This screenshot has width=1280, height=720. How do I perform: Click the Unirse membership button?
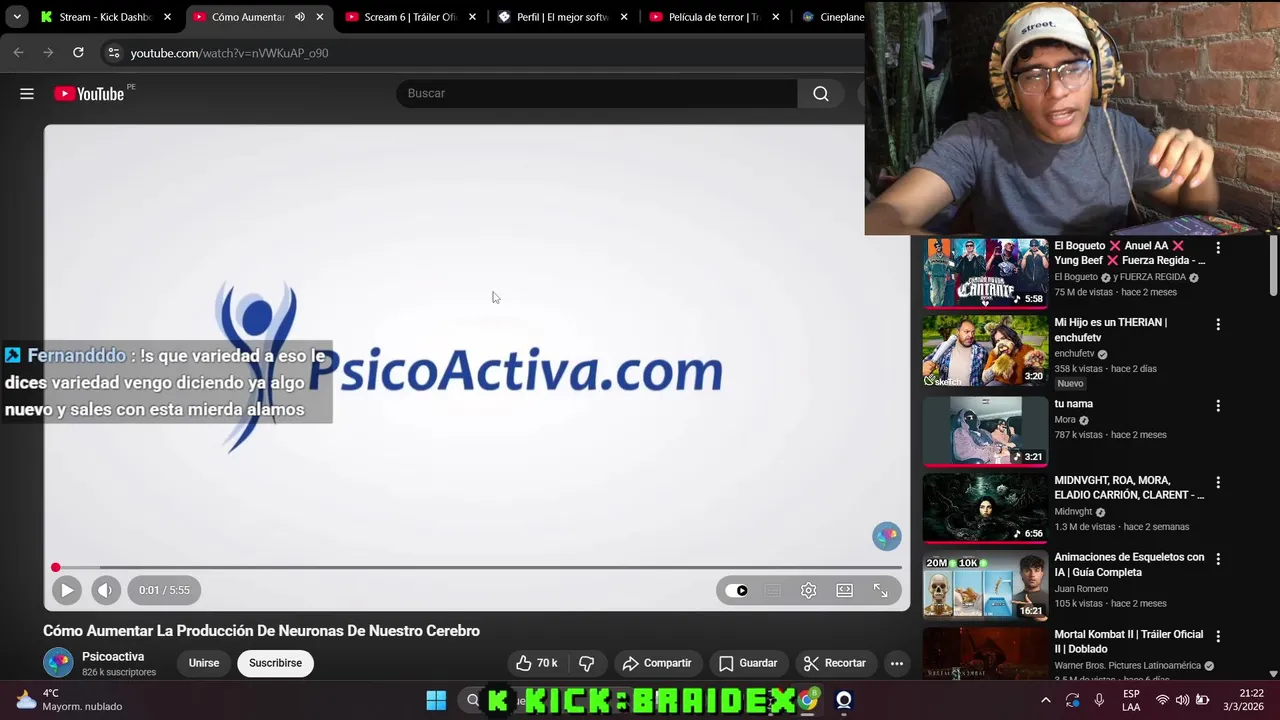pos(204,663)
